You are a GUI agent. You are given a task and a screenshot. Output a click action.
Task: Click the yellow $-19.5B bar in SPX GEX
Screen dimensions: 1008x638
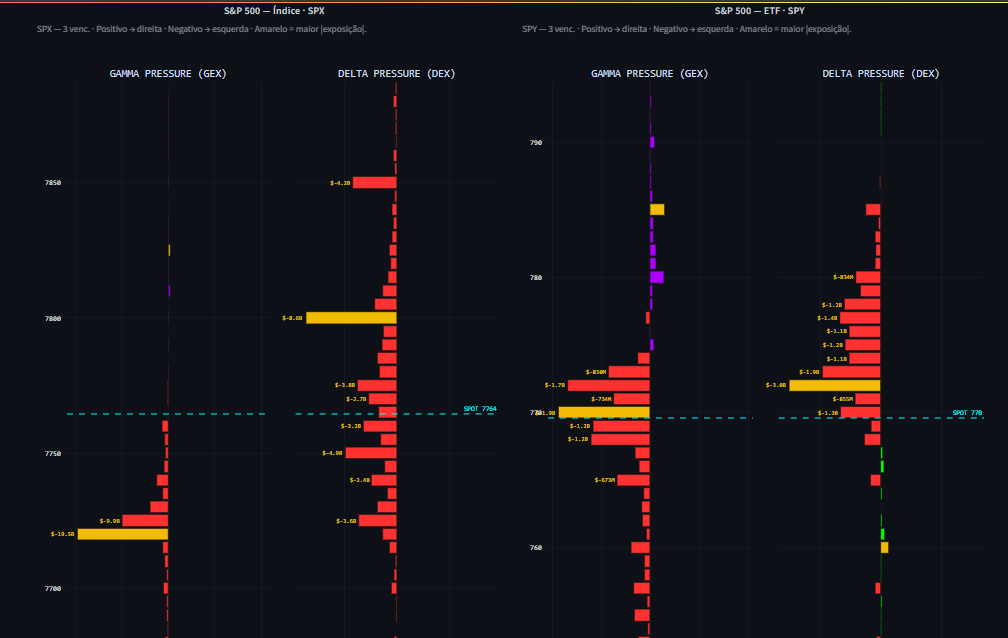(x=123, y=534)
